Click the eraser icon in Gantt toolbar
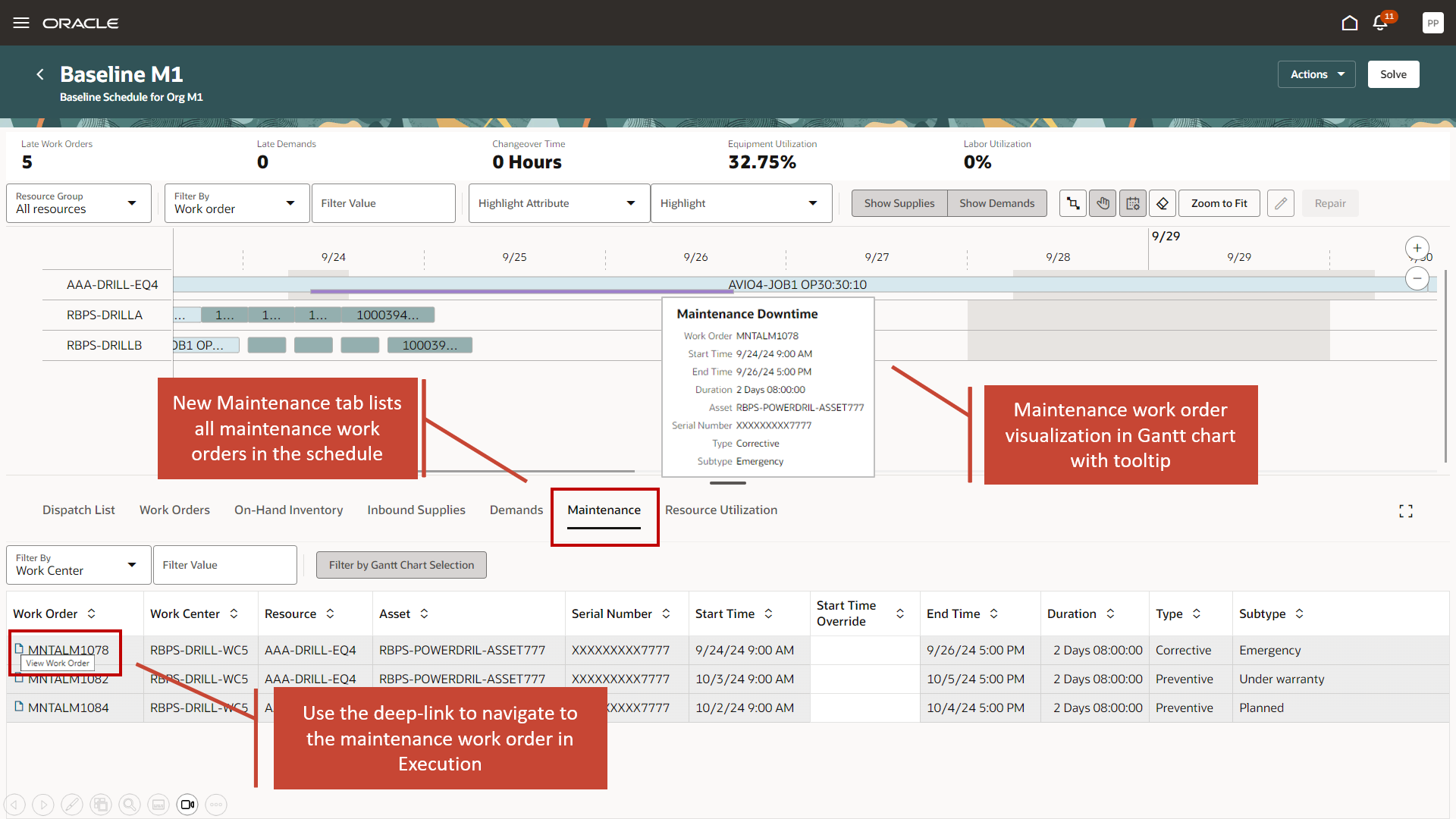This screenshot has width=1456, height=819. pos(1162,203)
